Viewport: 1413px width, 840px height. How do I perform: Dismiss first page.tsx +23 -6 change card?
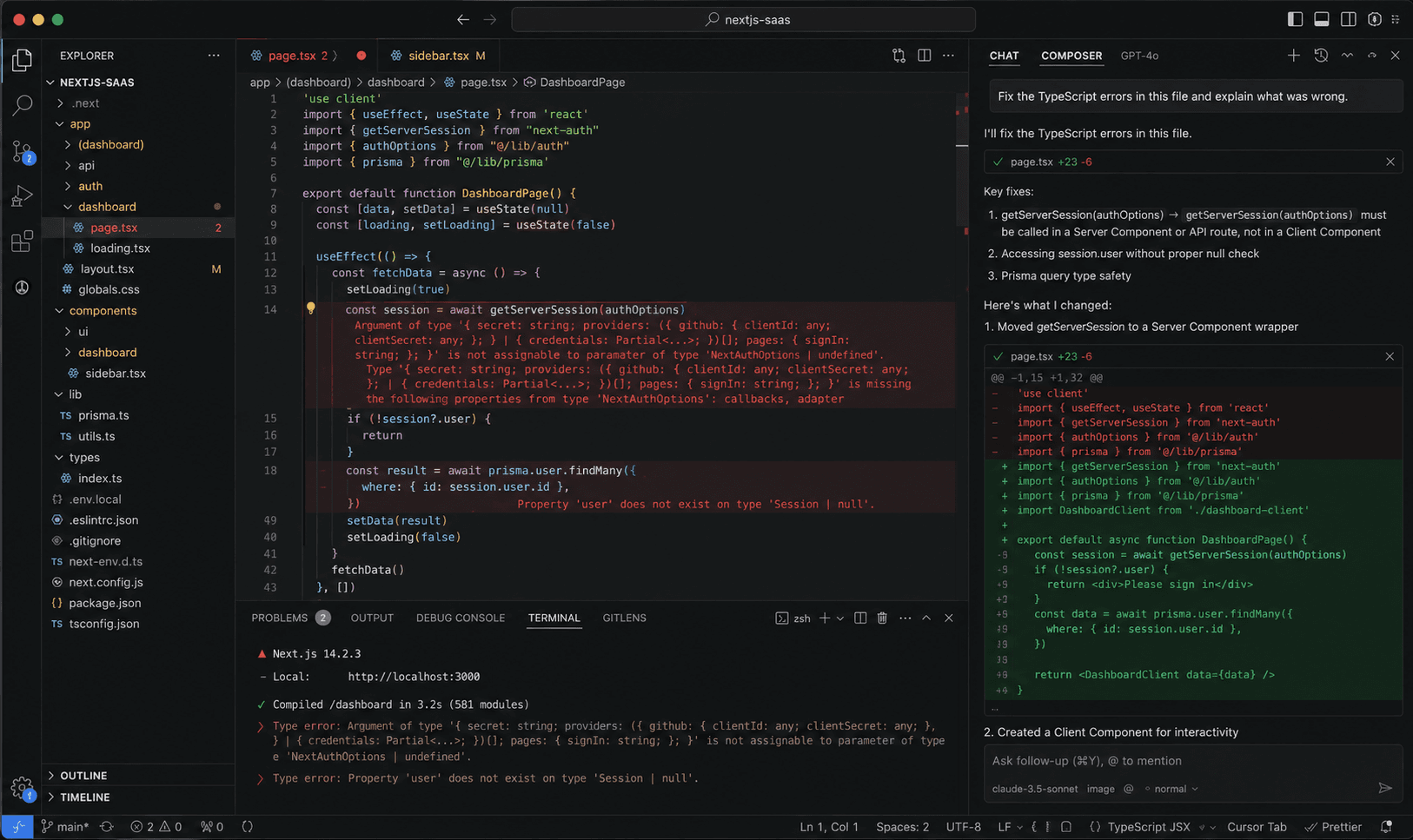point(1390,162)
